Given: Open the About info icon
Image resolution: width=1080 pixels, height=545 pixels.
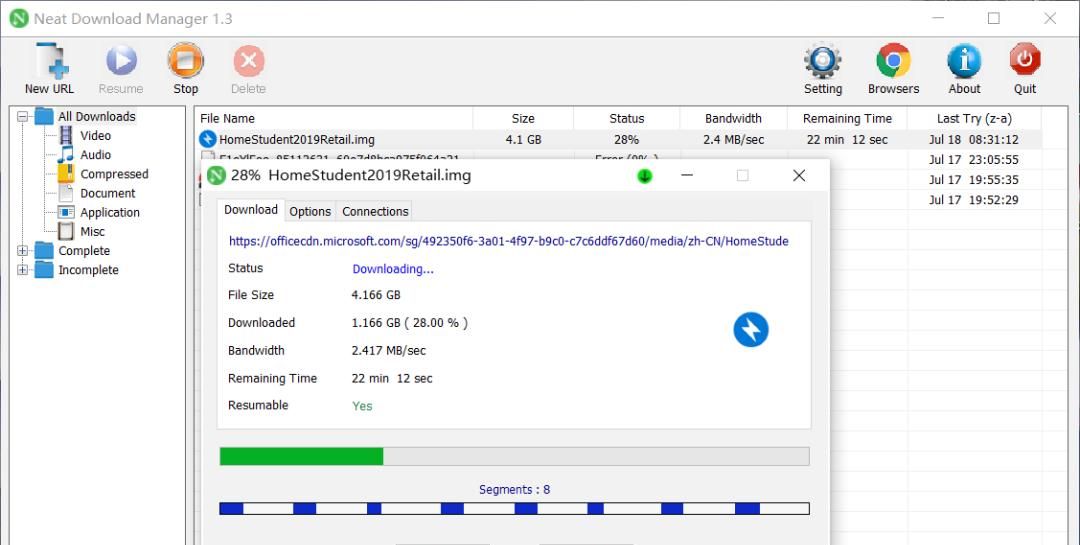Looking at the screenshot, I should (x=964, y=61).
